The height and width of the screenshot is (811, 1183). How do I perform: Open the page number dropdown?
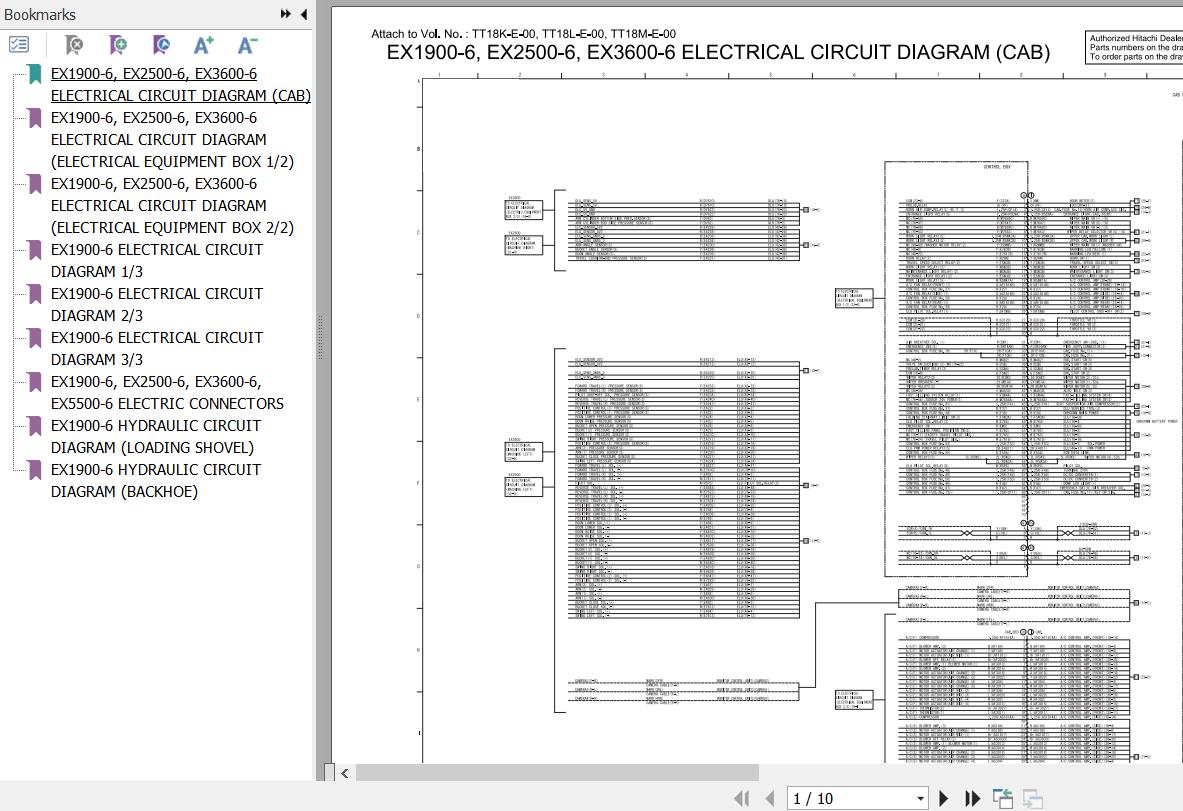pos(920,798)
